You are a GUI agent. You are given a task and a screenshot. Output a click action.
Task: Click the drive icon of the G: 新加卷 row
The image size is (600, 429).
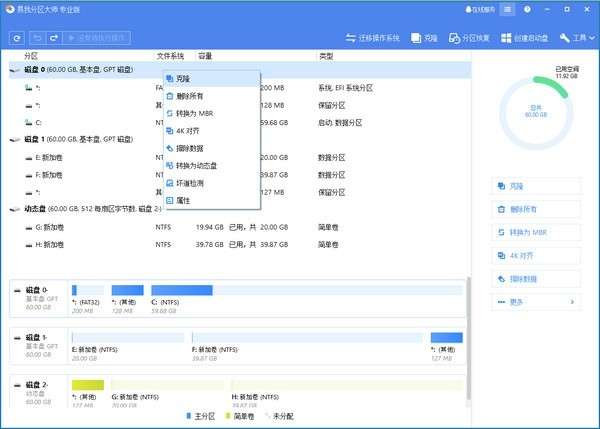click(29, 228)
